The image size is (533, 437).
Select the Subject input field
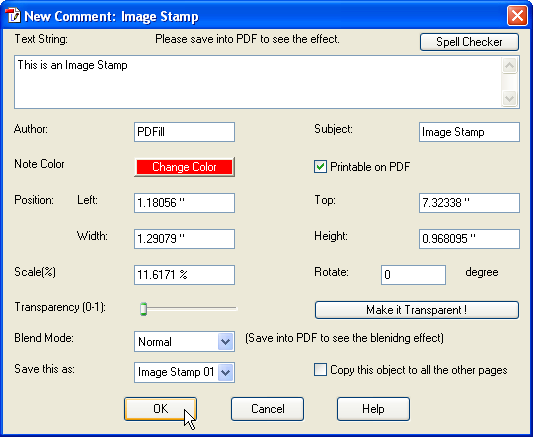469,132
